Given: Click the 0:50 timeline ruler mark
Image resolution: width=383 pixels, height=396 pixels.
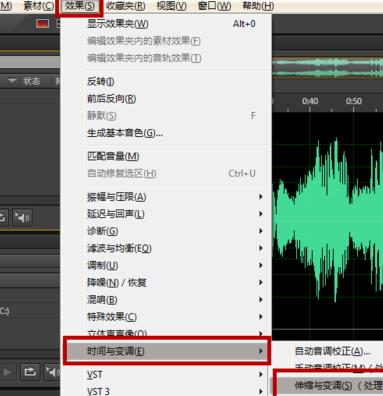Looking at the screenshot, I should (353, 101).
